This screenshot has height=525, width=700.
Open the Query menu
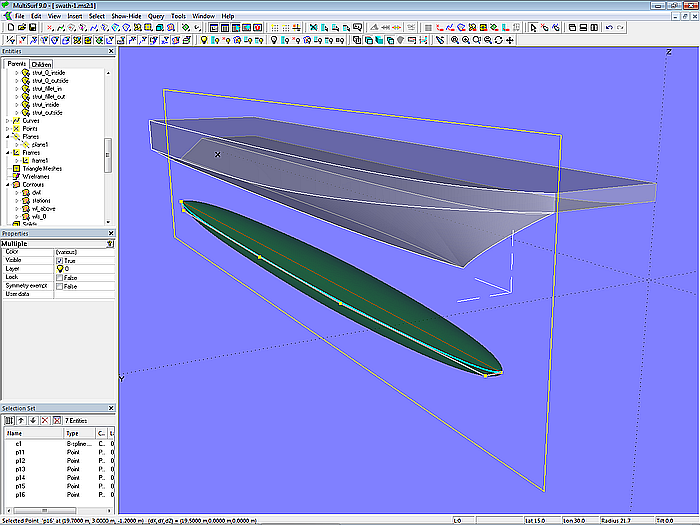pyautogui.click(x=155, y=17)
